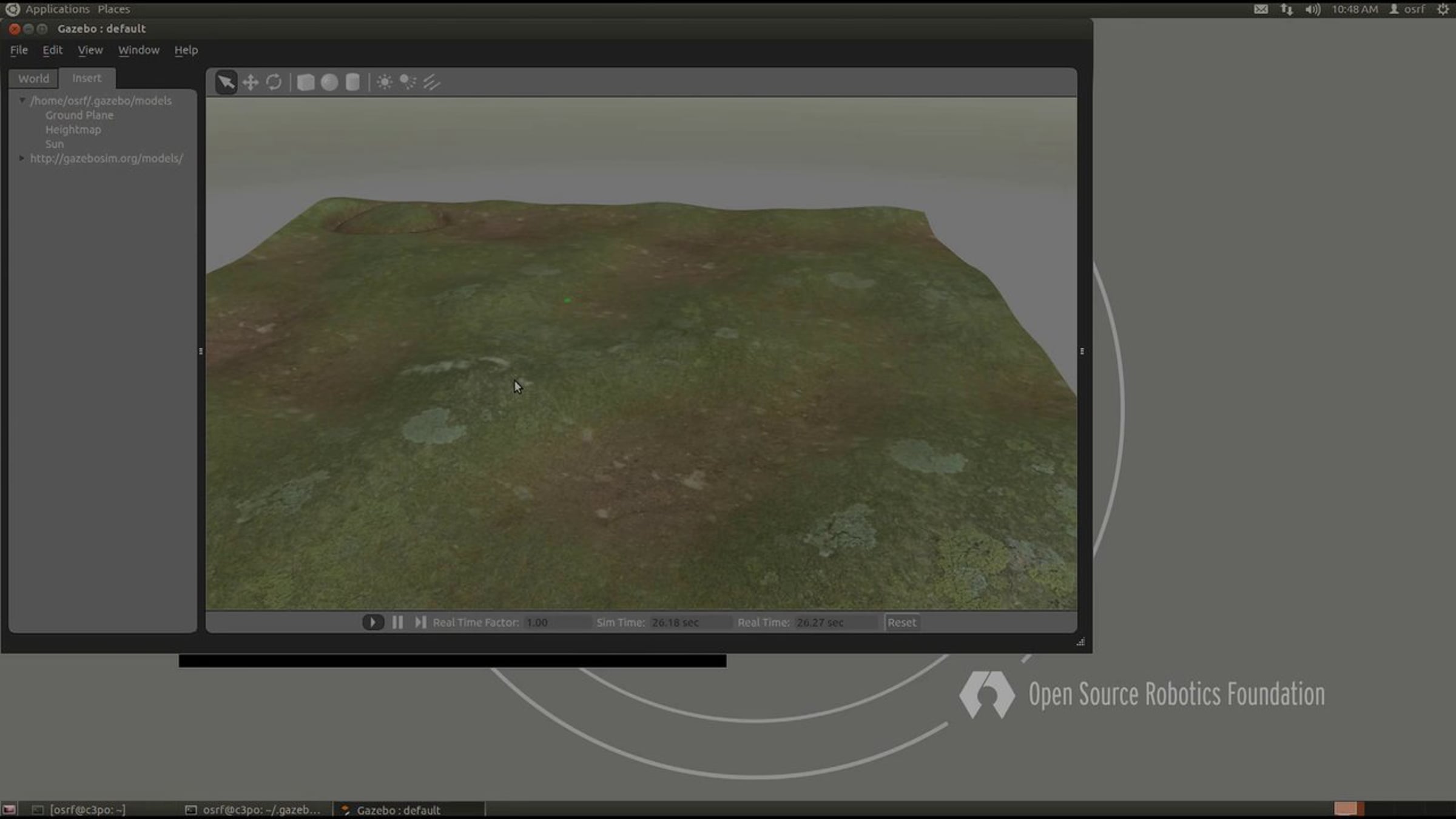
Task: Pause the simulation
Action: pyautogui.click(x=397, y=622)
